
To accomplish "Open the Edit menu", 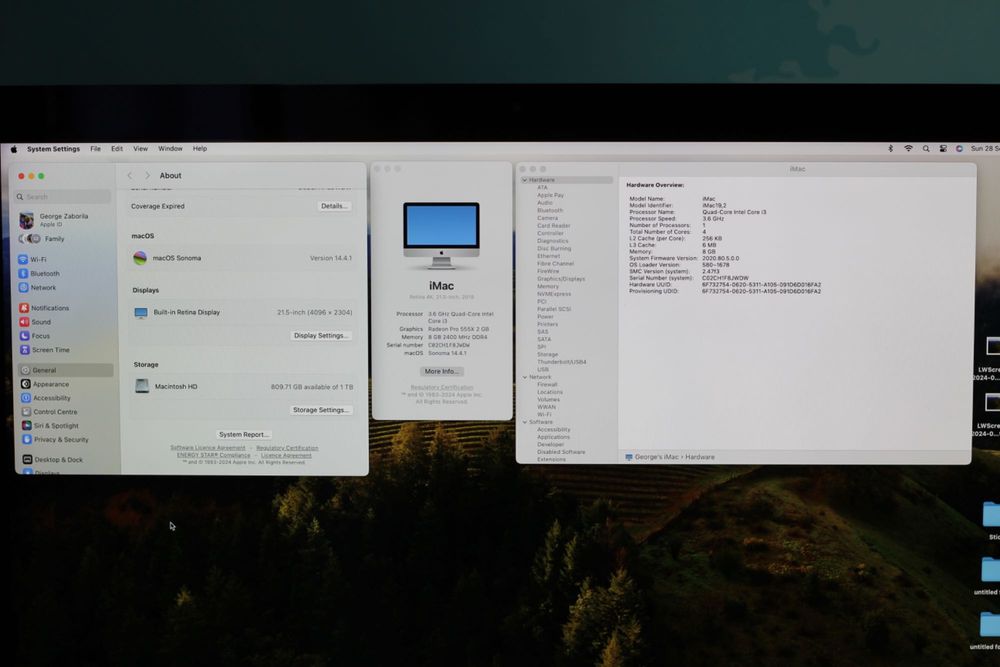I will 117,149.
